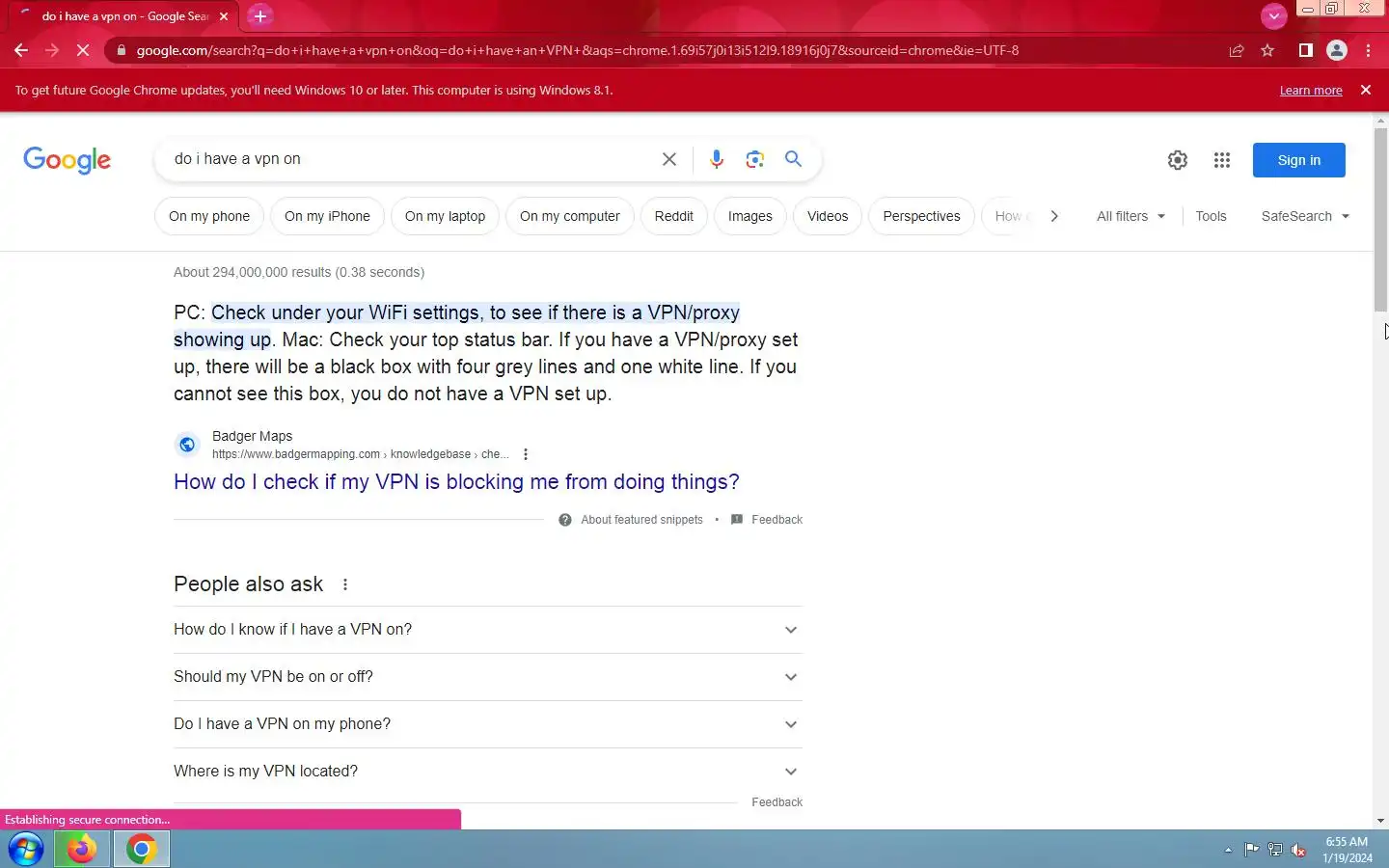This screenshot has width=1389, height=868.
Task: Open the search Tools
Action: [1211, 216]
